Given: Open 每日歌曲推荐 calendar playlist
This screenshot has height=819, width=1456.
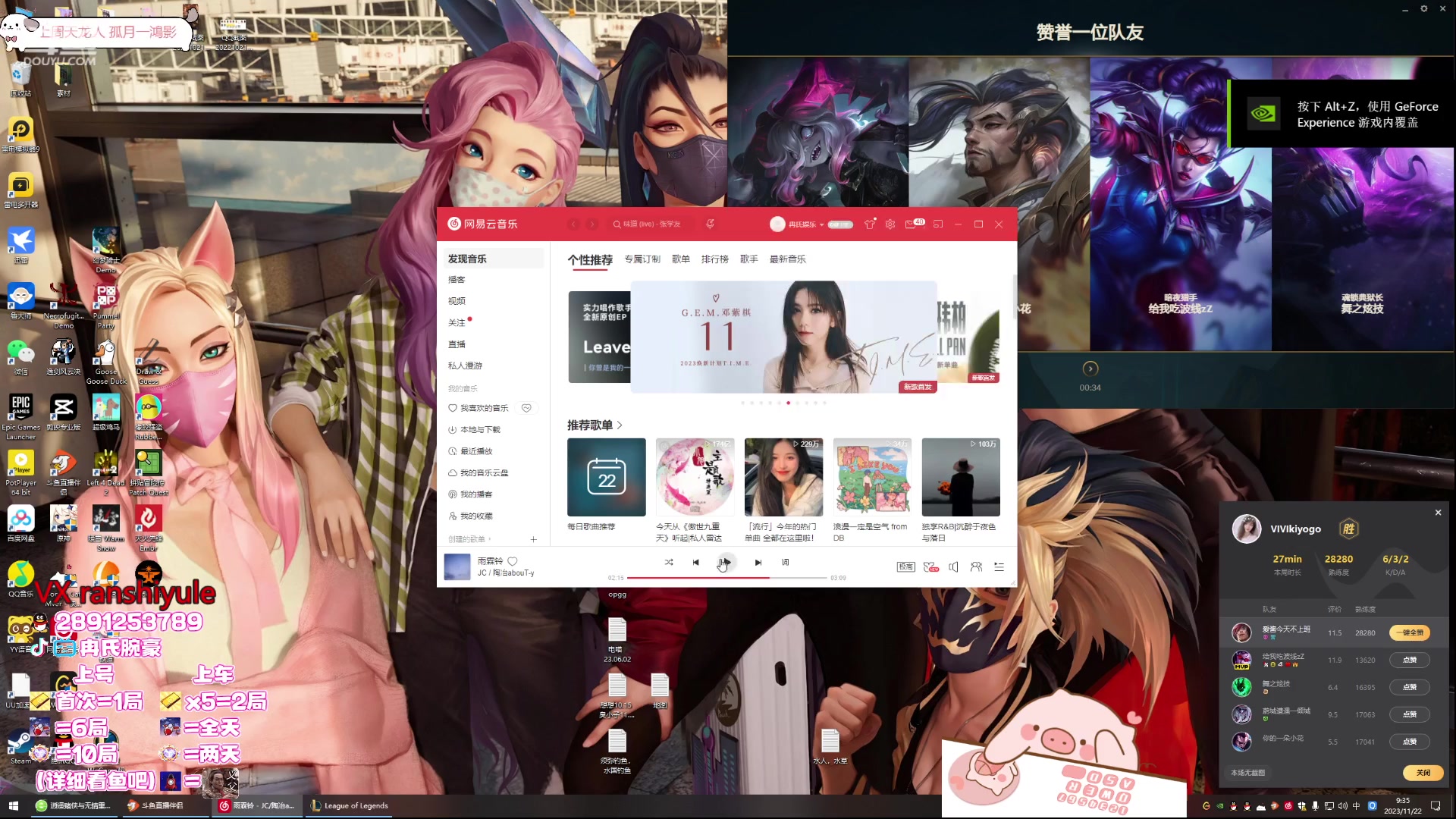Looking at the screenshot, I should [x=607, y=477].
